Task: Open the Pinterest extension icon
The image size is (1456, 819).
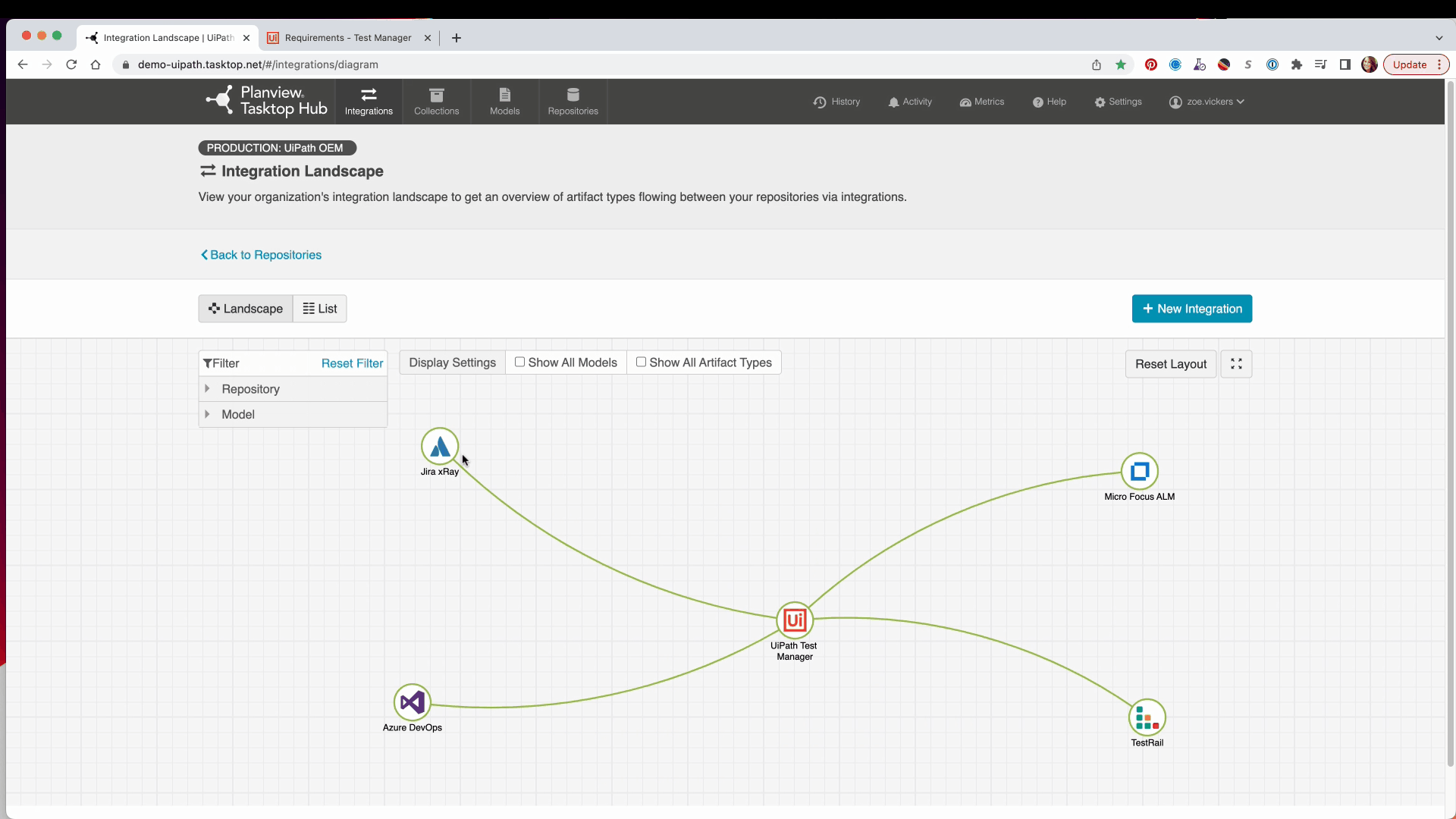Action: click(x=1151, y=64)
